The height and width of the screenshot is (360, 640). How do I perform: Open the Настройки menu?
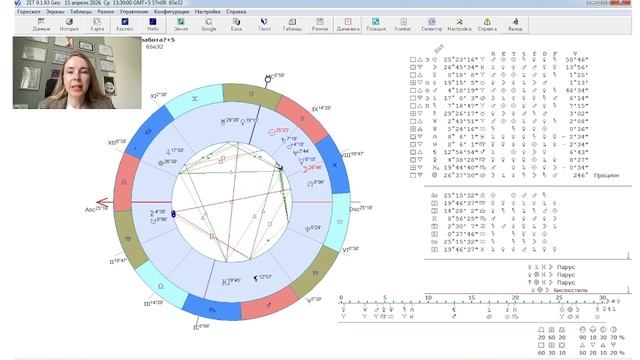[207, 12]
